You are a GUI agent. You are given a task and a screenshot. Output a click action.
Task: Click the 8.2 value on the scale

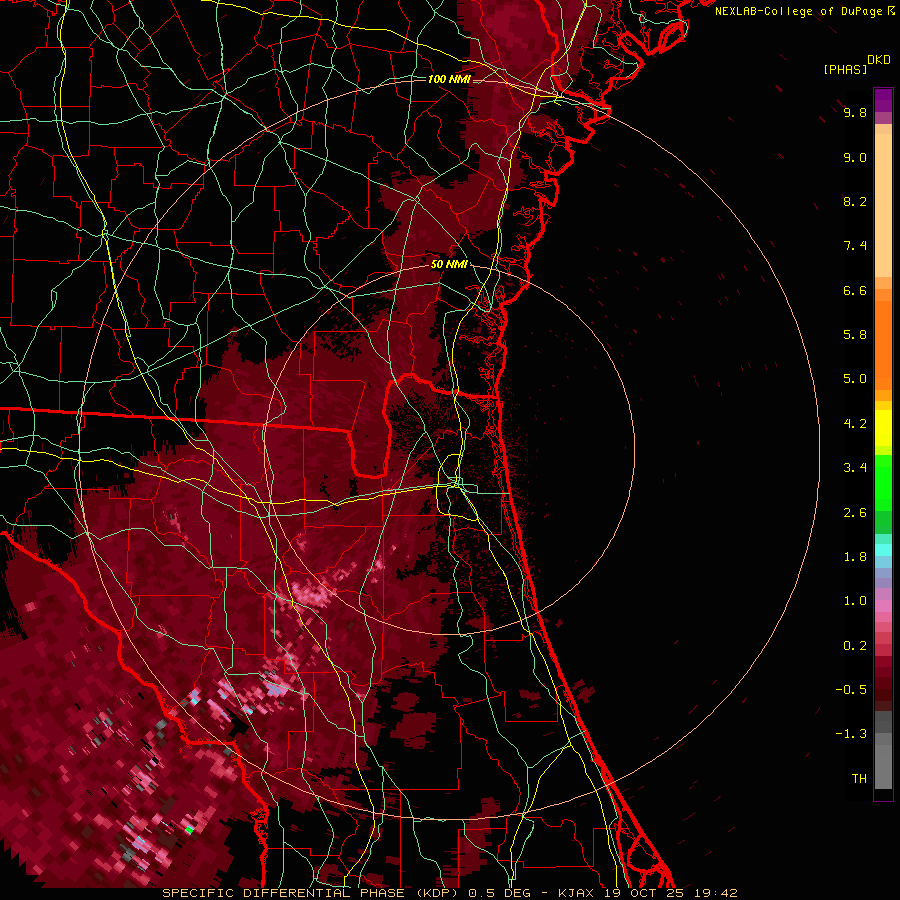click(x=855, y=201)
